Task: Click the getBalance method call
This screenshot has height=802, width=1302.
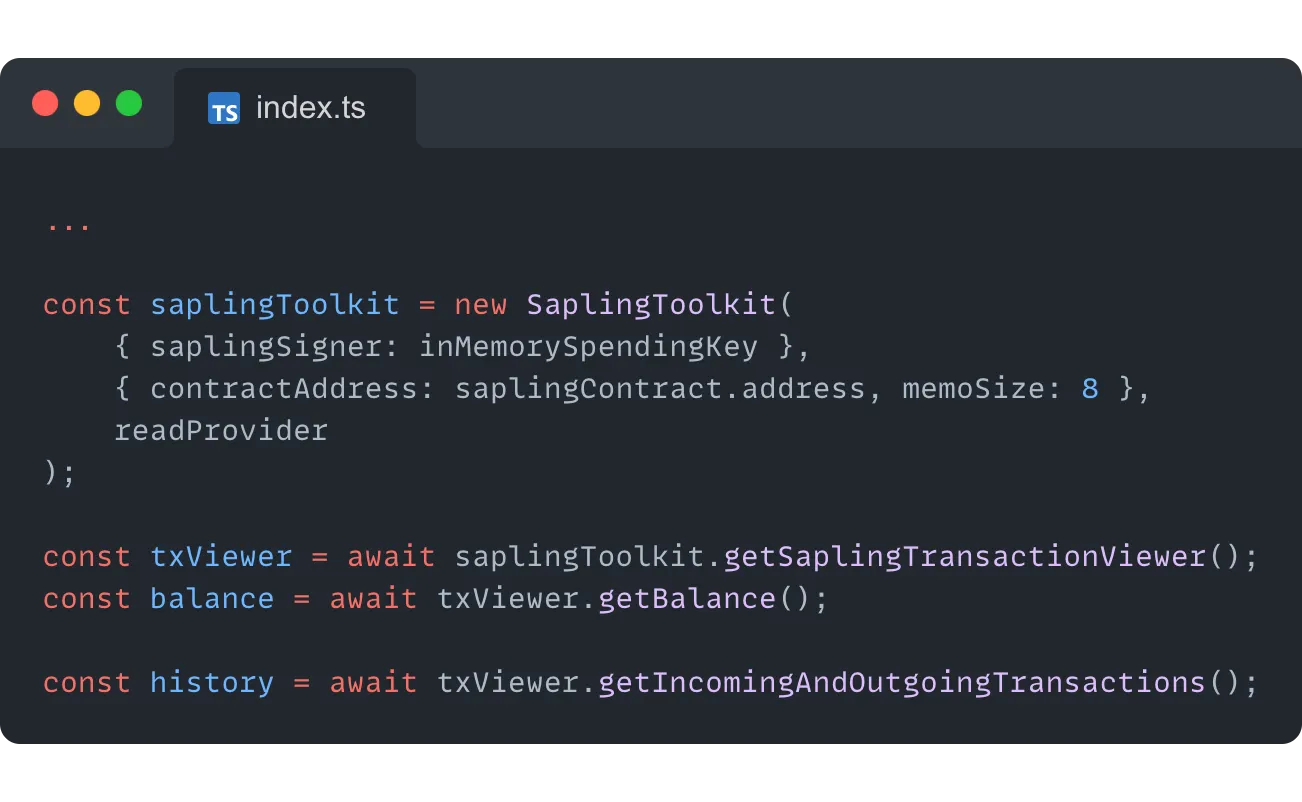Action: click(x=687, y=599)
